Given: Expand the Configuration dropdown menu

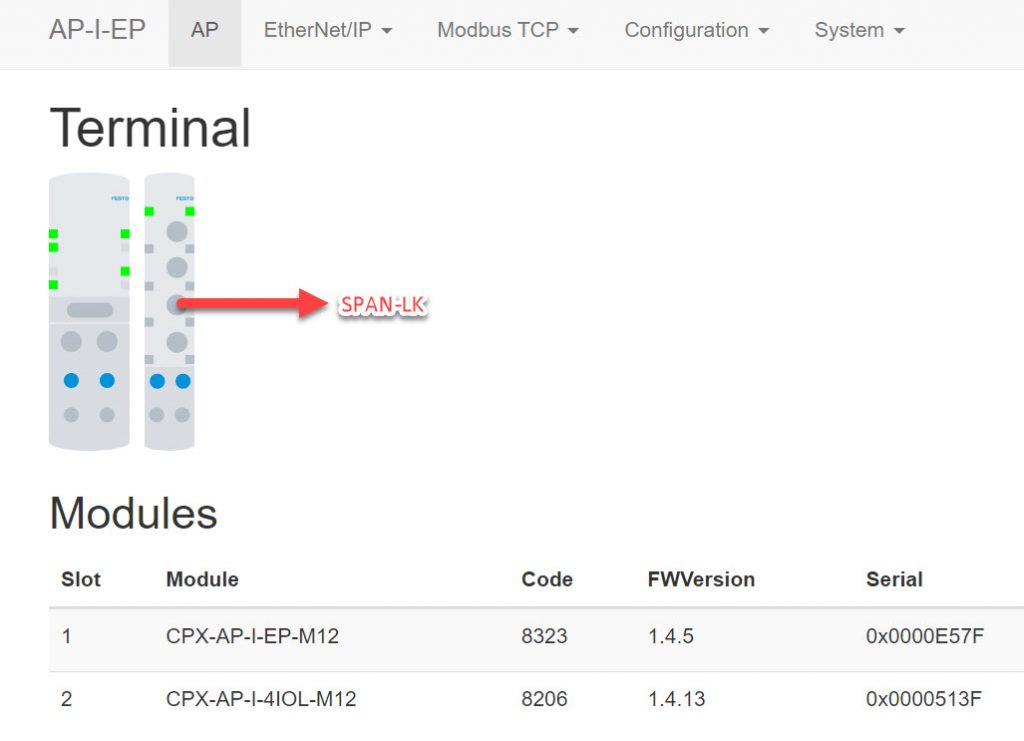Looking at the screenshot, I should [x=697, y=30].
